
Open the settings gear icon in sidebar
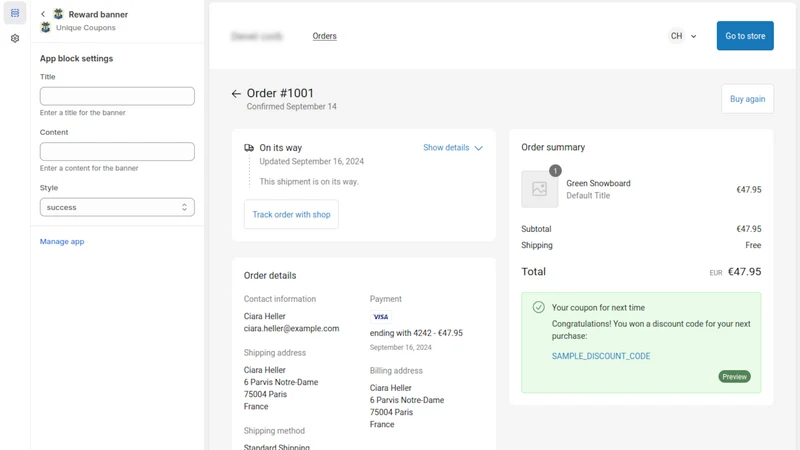(15, 38)
